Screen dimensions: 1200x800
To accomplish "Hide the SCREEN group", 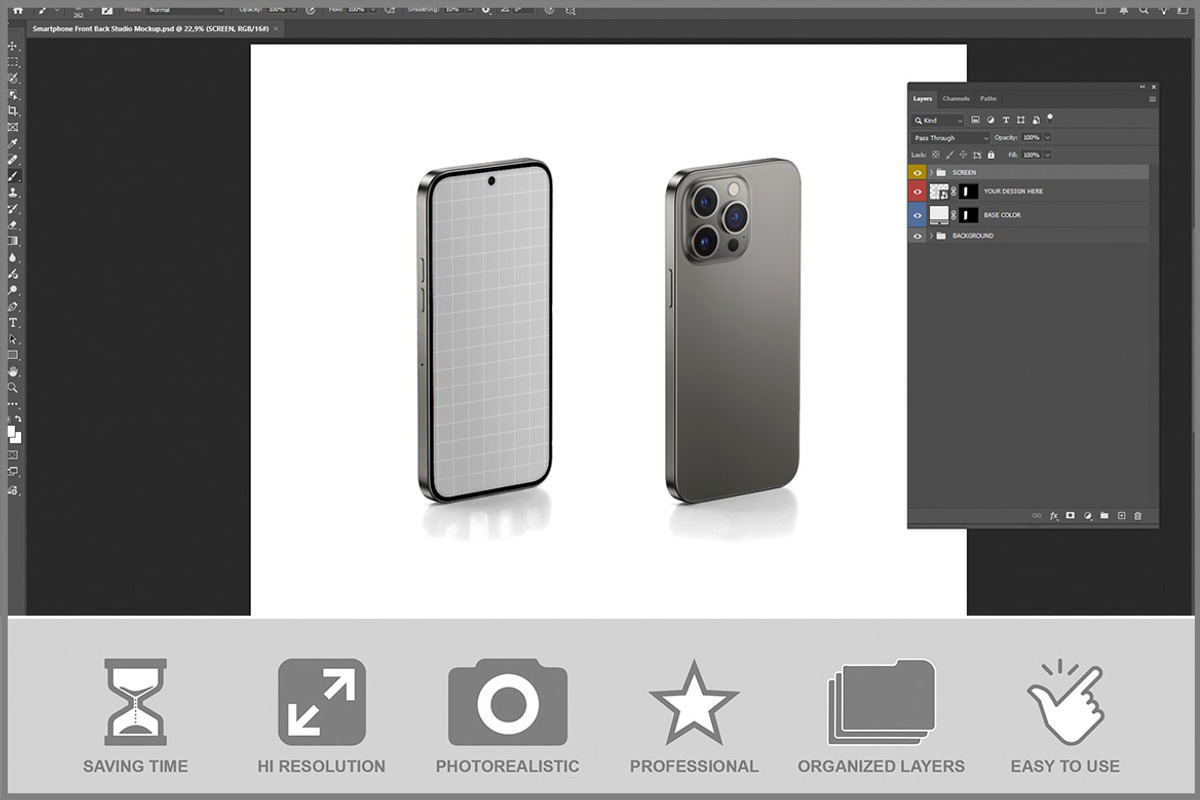I will [x=918, y=172].
